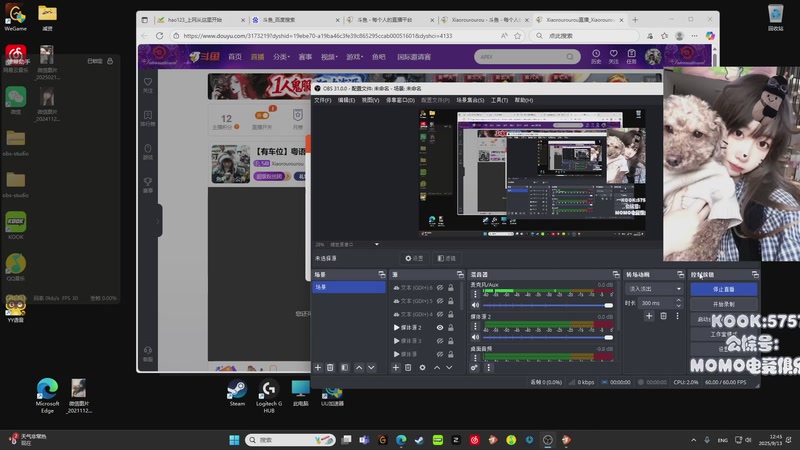This screenshot has height=450, width=800.
Task: Pop out the 混音器 dock panel
Action: 616,274
